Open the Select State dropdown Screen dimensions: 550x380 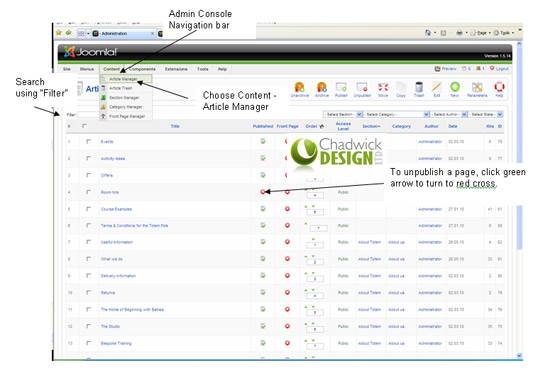click(x=486, y=114)
